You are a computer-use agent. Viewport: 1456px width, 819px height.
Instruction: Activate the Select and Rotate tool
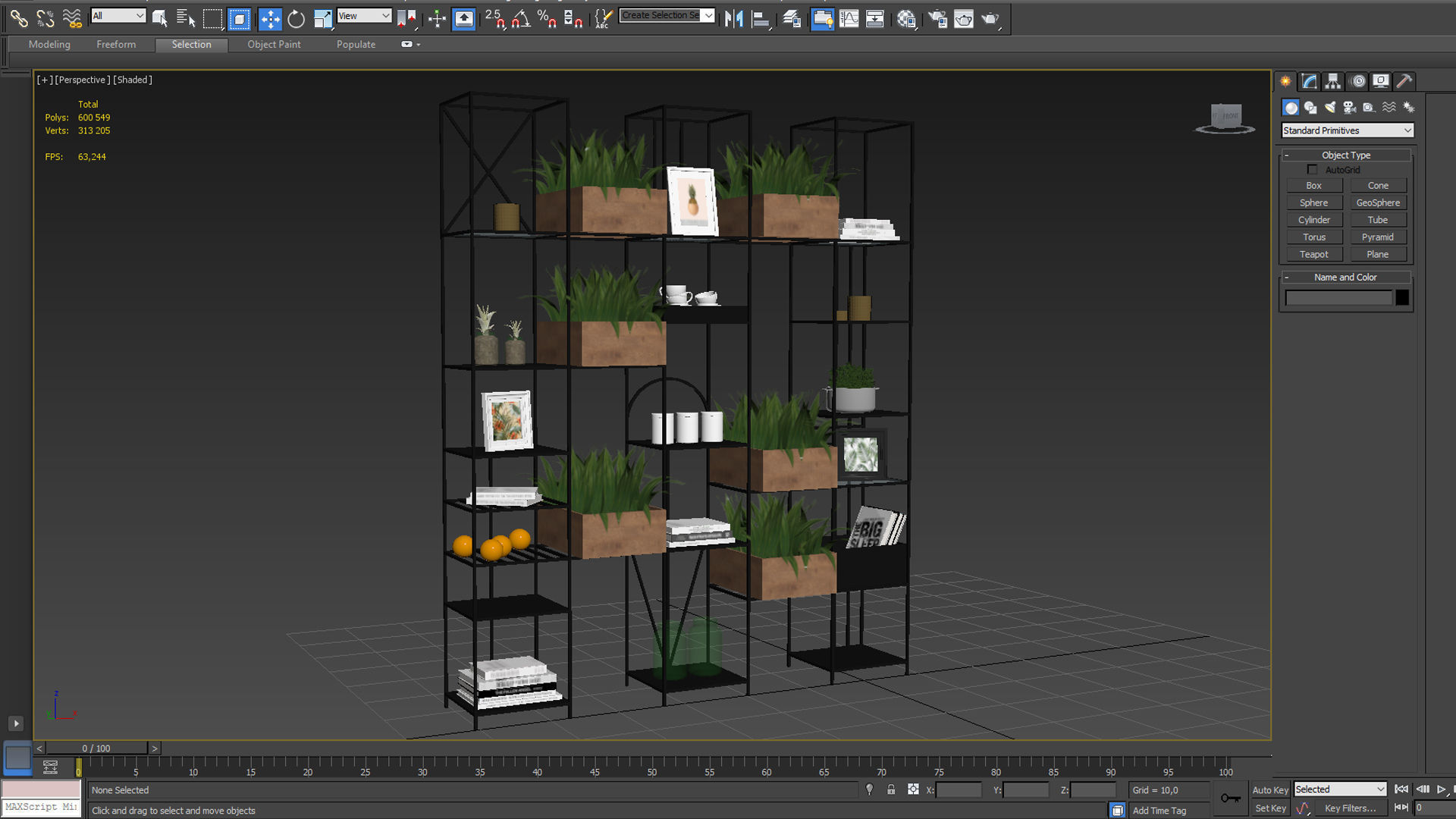click(x=297, y=18)
